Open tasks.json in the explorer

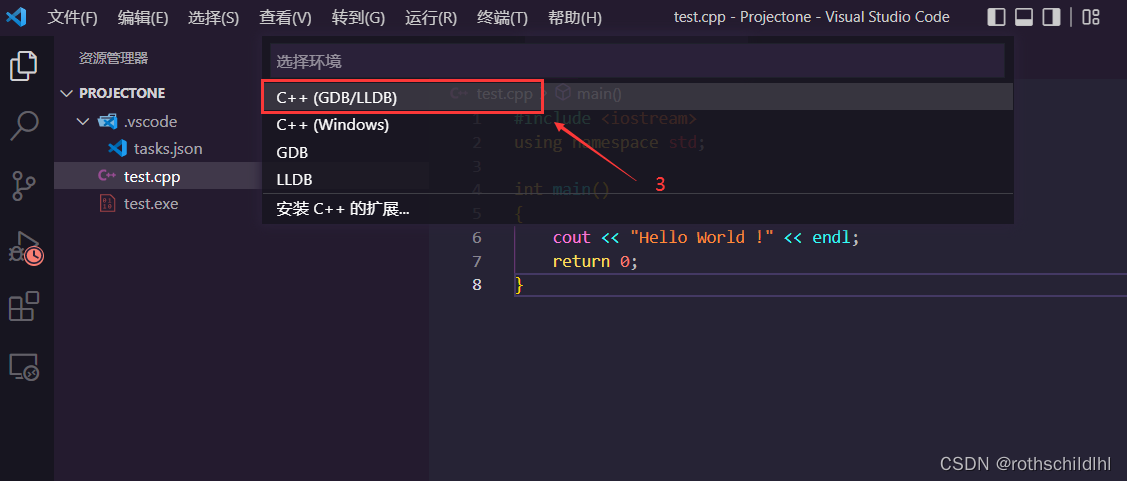[x=167, y=149]
